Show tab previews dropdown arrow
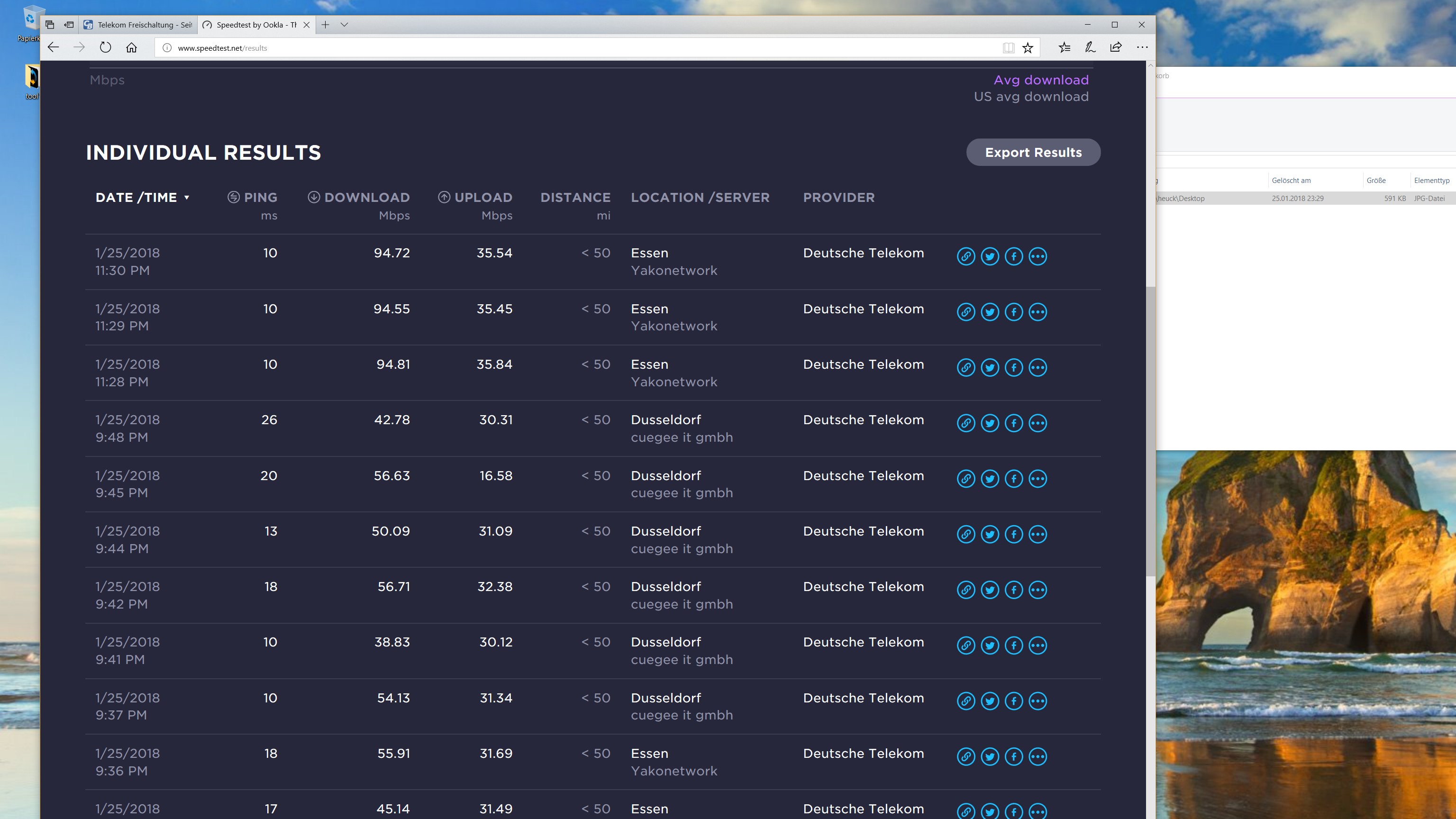Viewport: 1456px width, 819px height. click(344, 24)
